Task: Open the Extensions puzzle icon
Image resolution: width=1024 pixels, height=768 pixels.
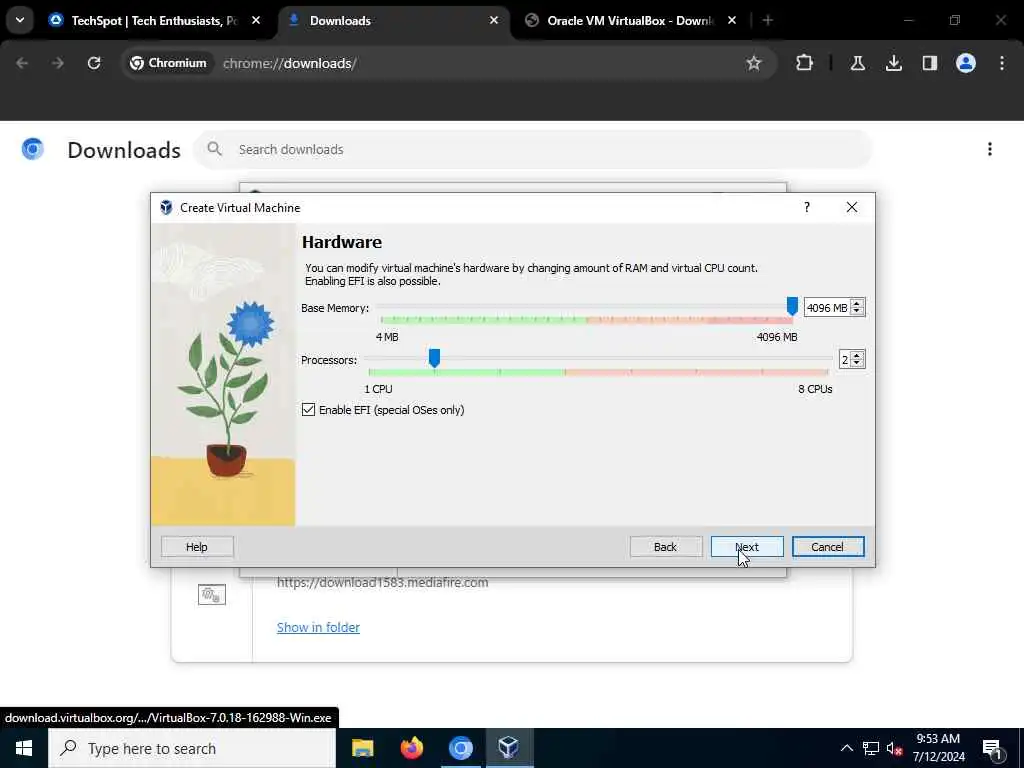Action: point(805,63)
